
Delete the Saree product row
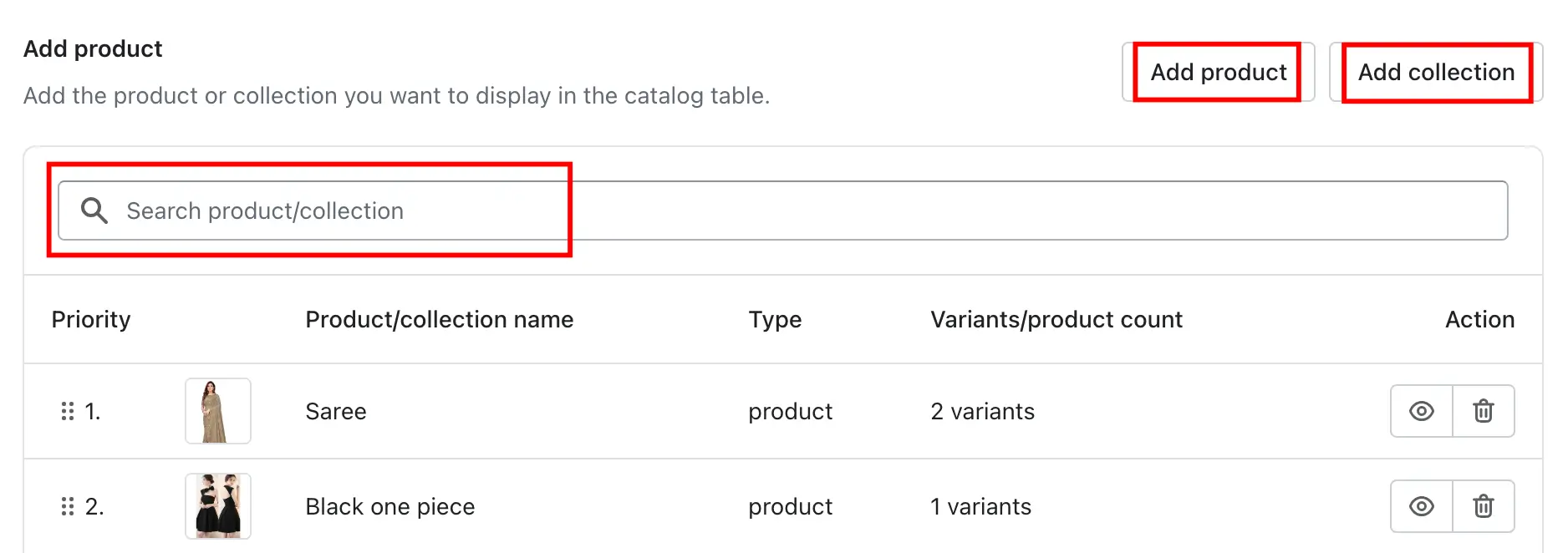point(1484,411)
